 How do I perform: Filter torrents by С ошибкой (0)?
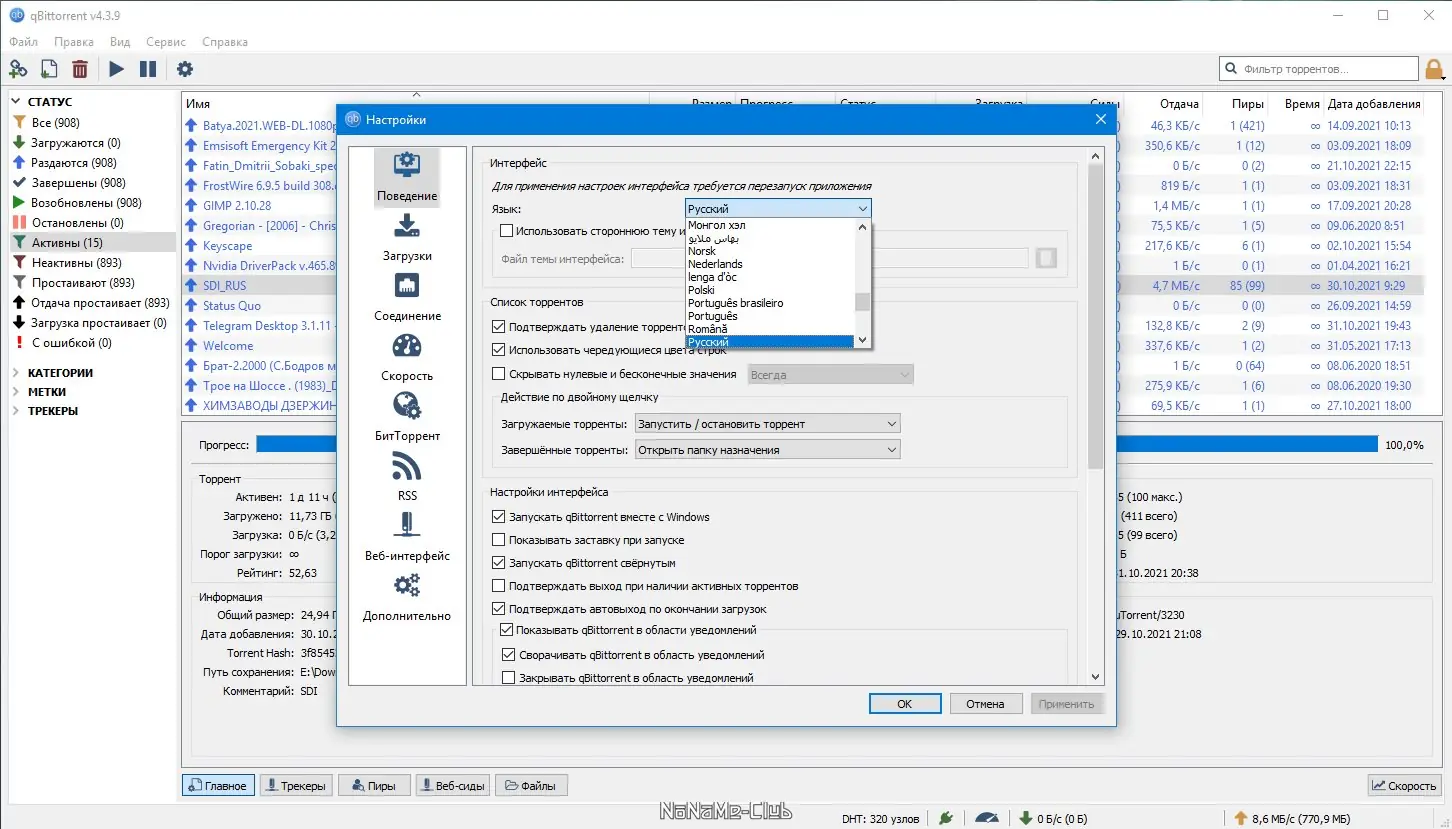71,343
